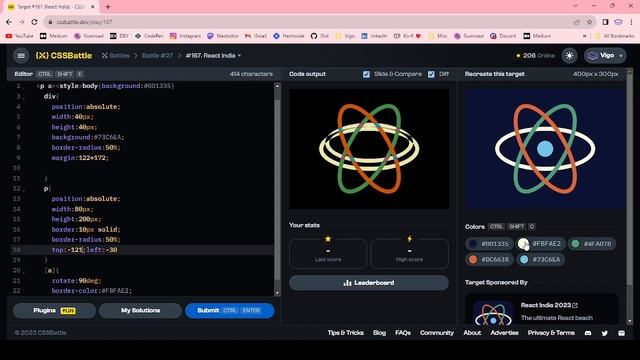
Task: Select the Target #187 browser tab
Action: tap(52, 7)
